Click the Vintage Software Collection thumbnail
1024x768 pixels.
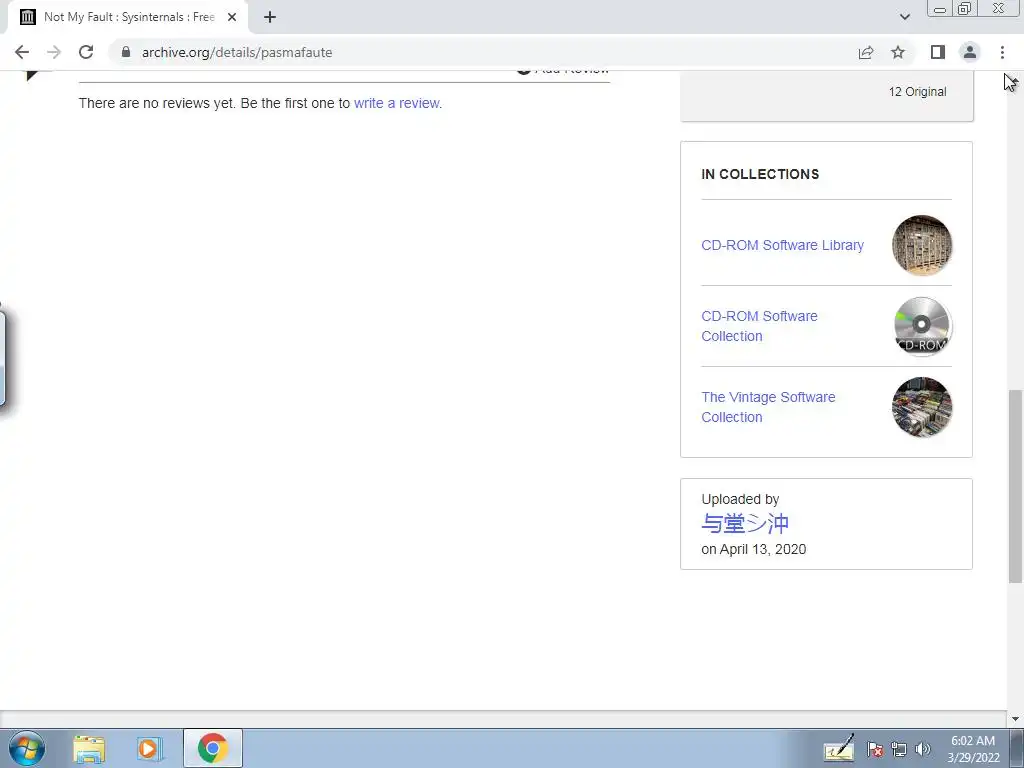[x=921, y=407]
